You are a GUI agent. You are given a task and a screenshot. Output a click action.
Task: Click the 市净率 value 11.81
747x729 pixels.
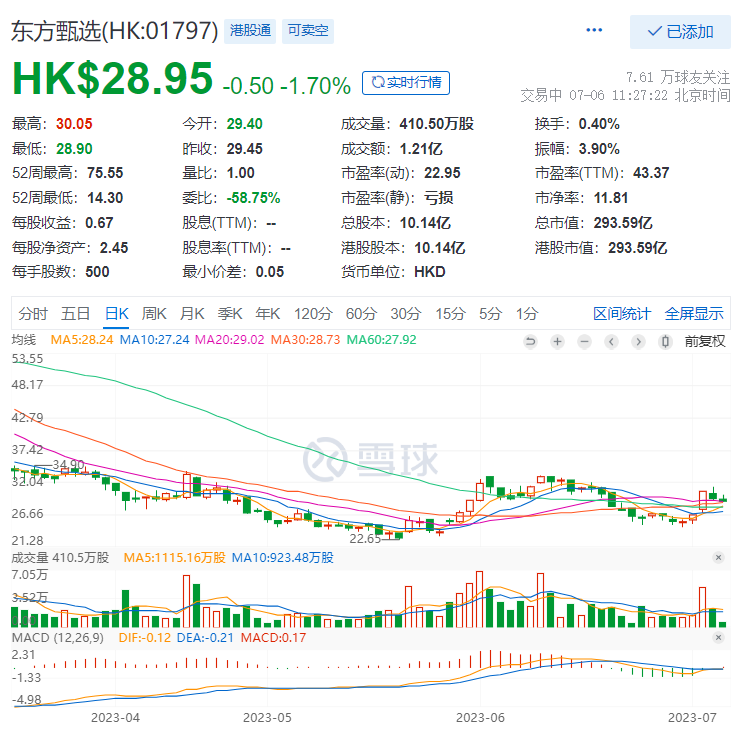[x=611, y=198]
